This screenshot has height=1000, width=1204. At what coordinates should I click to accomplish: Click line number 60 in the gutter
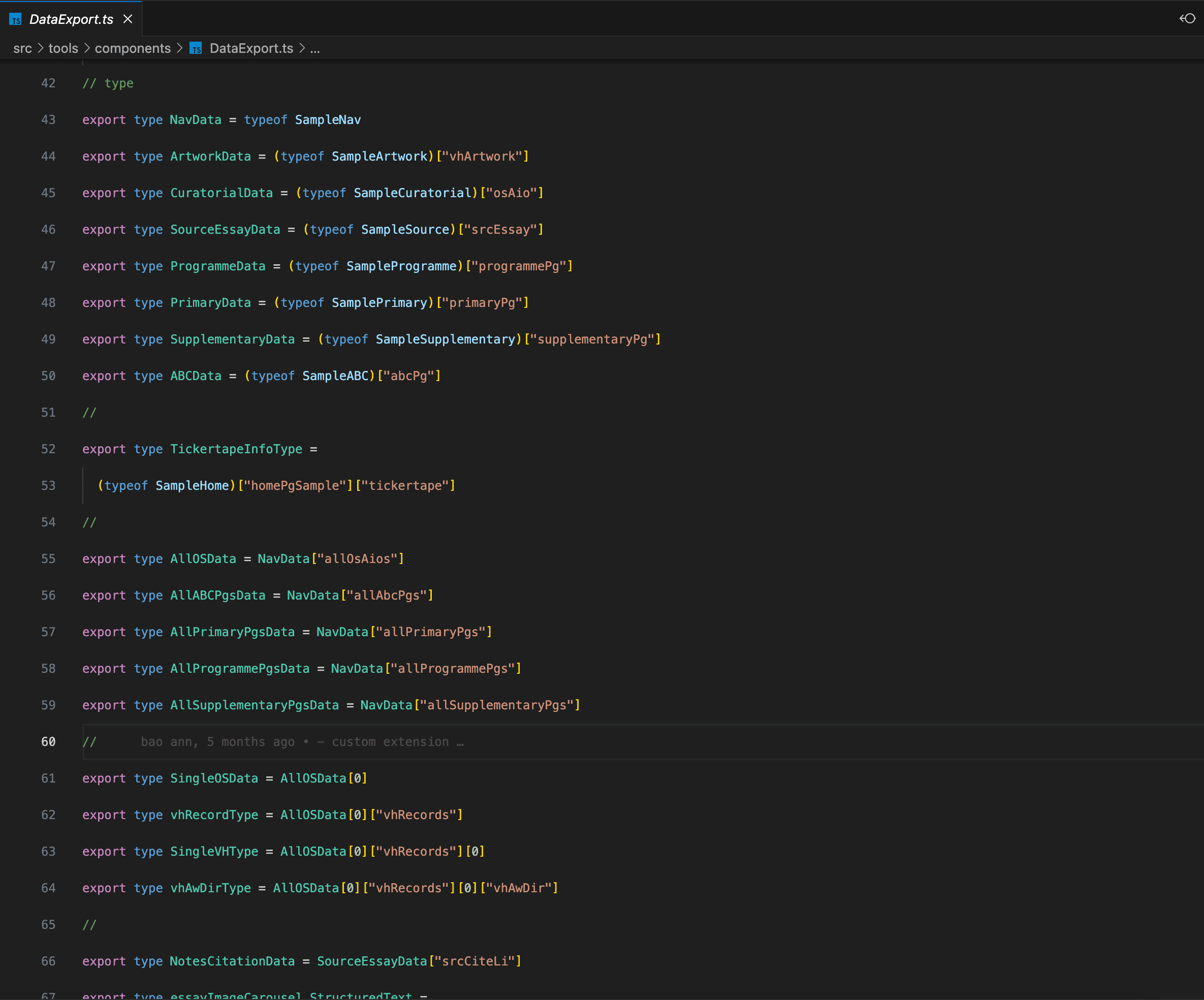[48, 741]
